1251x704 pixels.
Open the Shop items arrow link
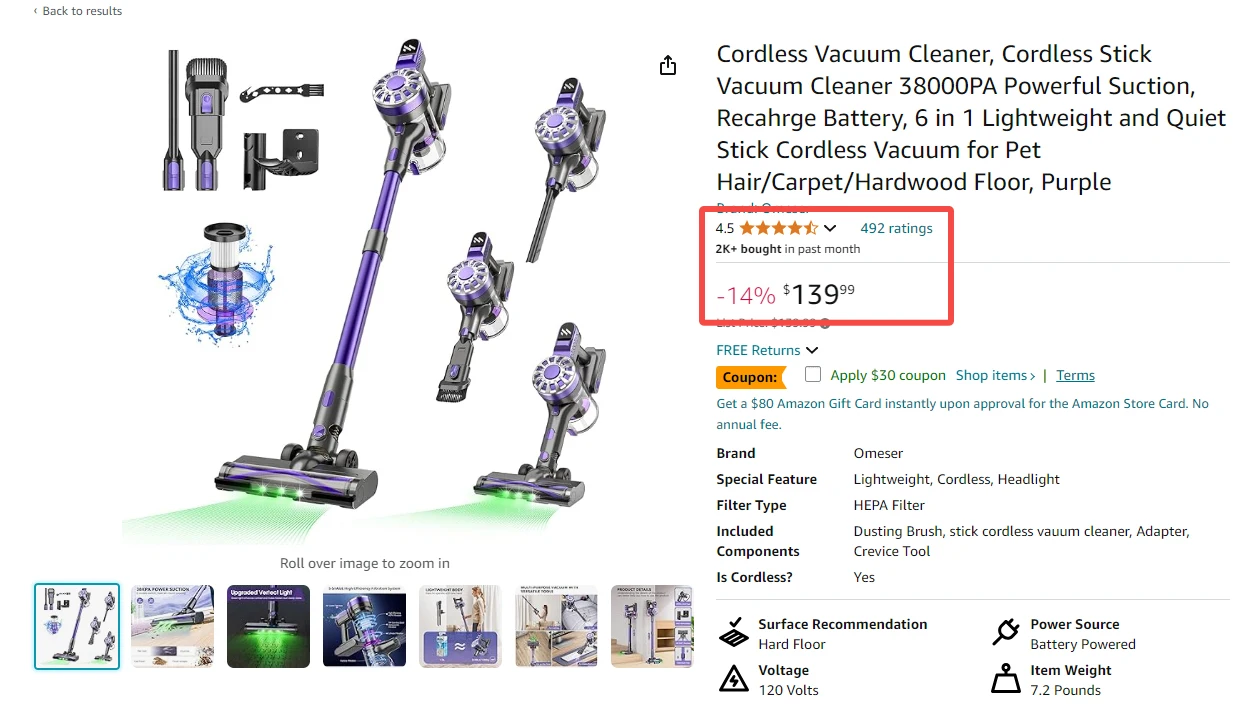click(x=995, y=375)
